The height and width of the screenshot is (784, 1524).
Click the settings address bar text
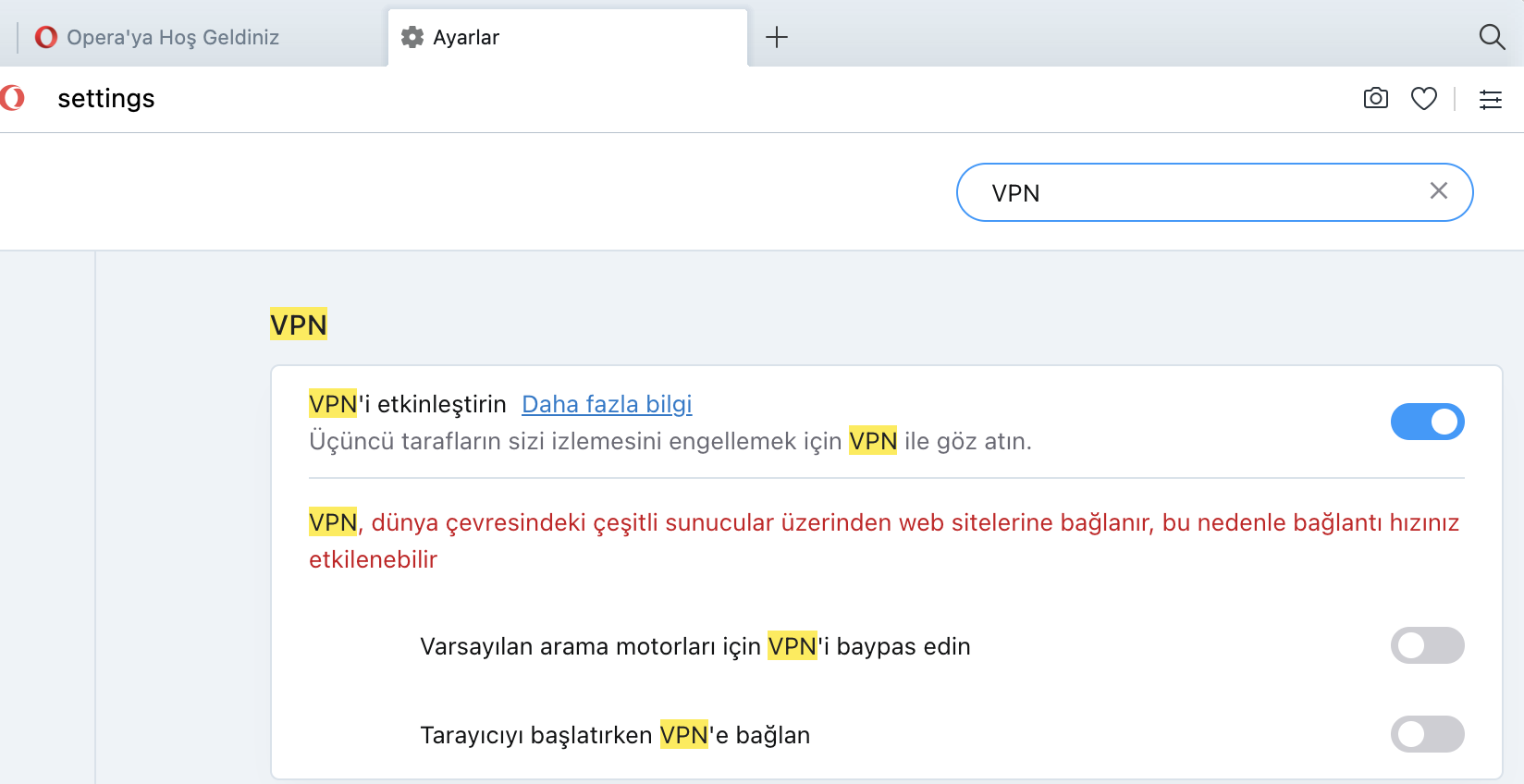pyautogui.click(x=106, y=98)
